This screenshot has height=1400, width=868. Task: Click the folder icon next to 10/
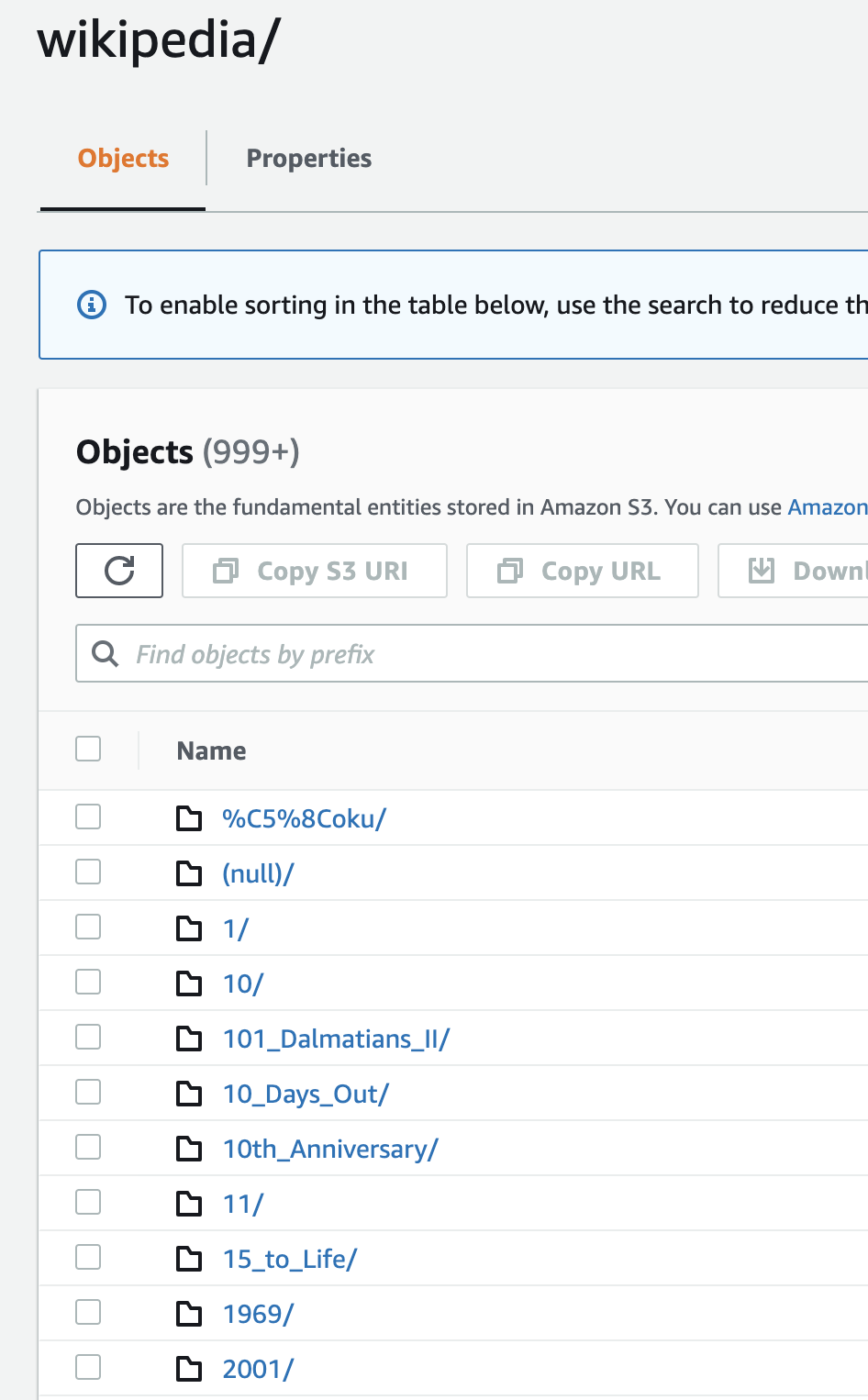189,983
